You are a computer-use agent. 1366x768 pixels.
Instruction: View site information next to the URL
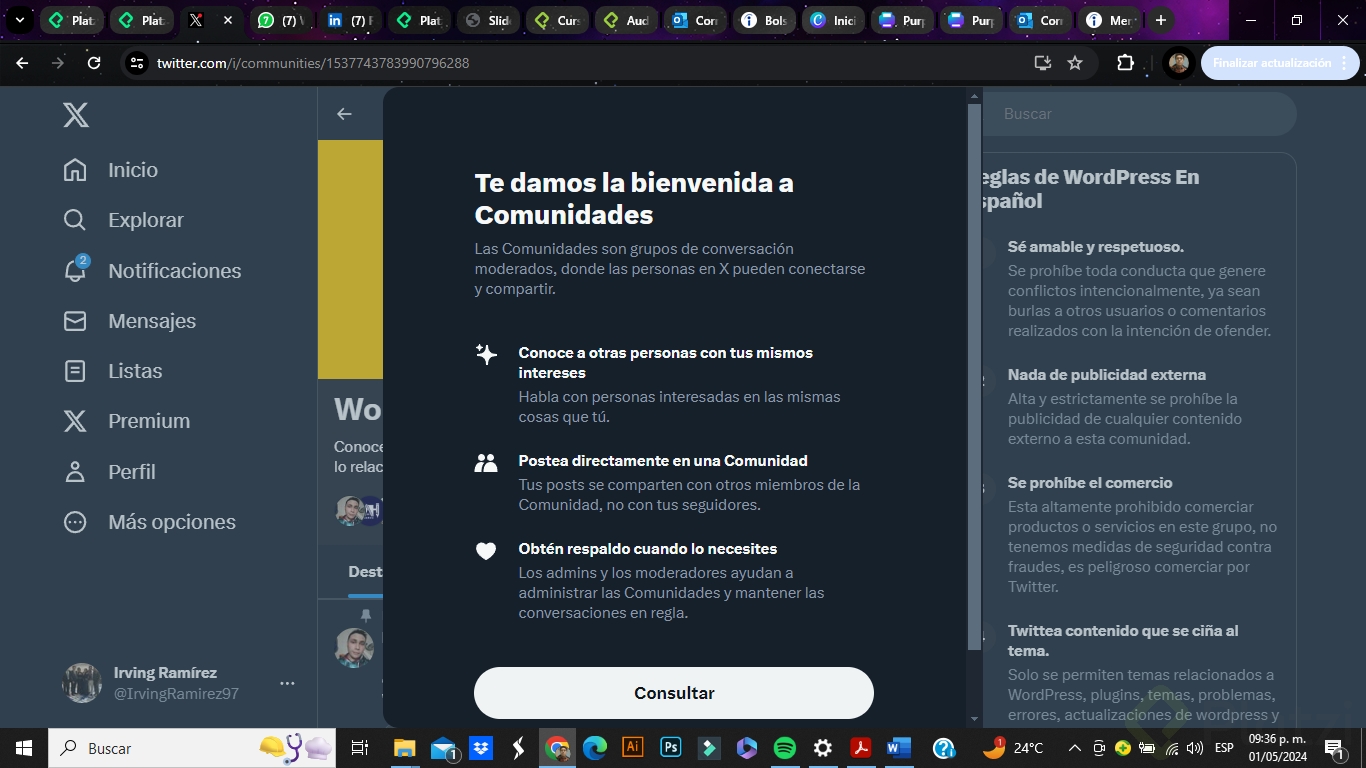pos(136,63)
